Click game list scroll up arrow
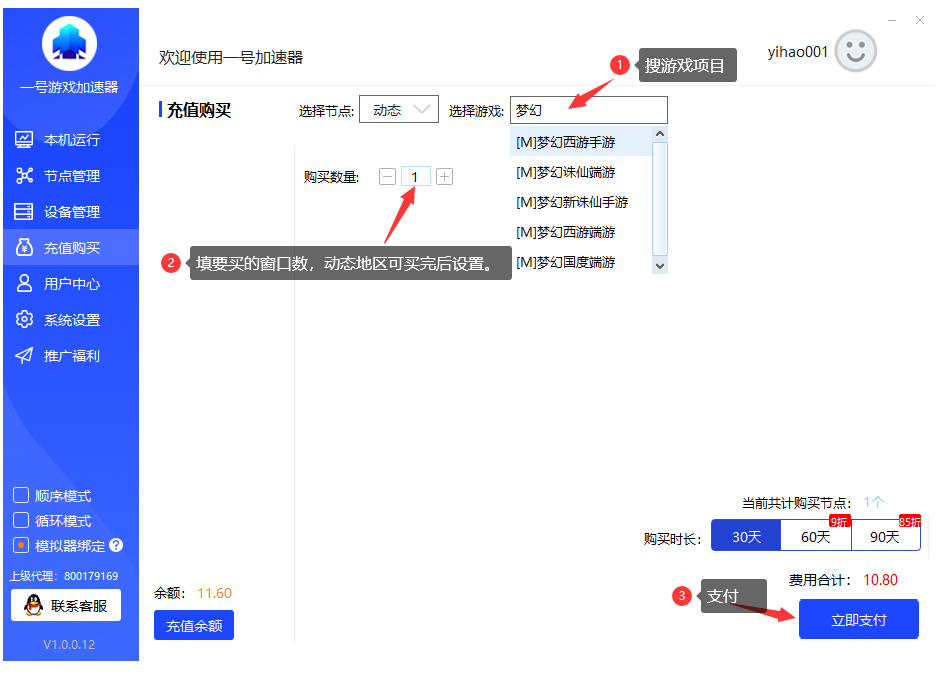This screenshot has height=680, width=938. (660, 134)
